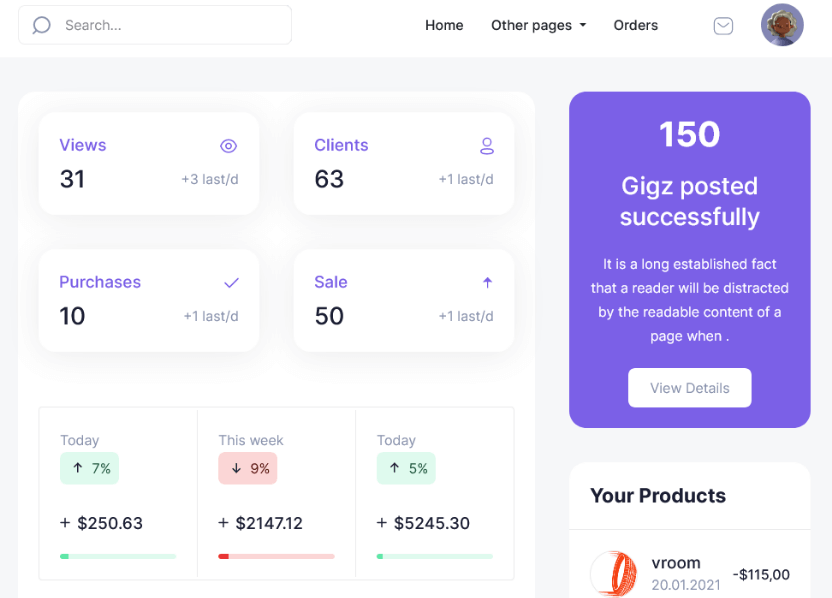This screenshot has width=832, height=598.
Task: Click the eye icon in Views card
Action: coord(229,146)
